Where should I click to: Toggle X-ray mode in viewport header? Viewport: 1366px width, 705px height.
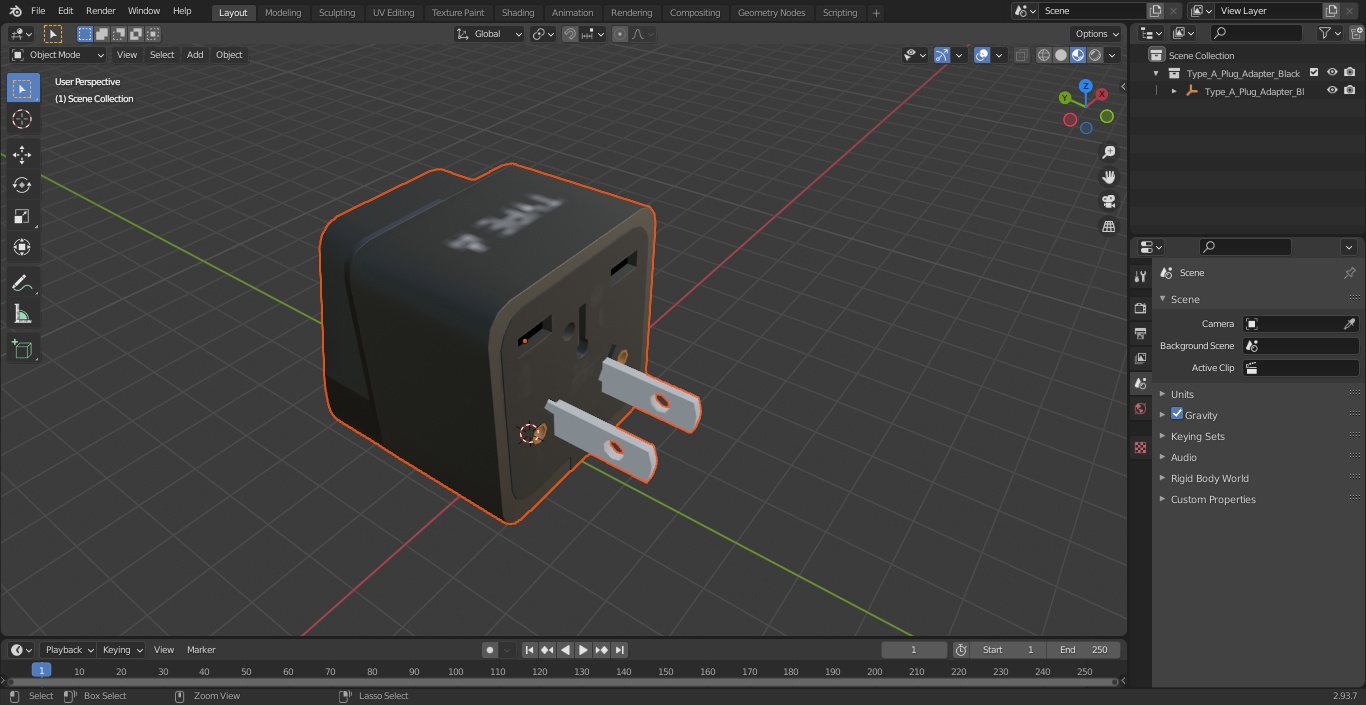pyautogui.click(x=1021, y=55)
